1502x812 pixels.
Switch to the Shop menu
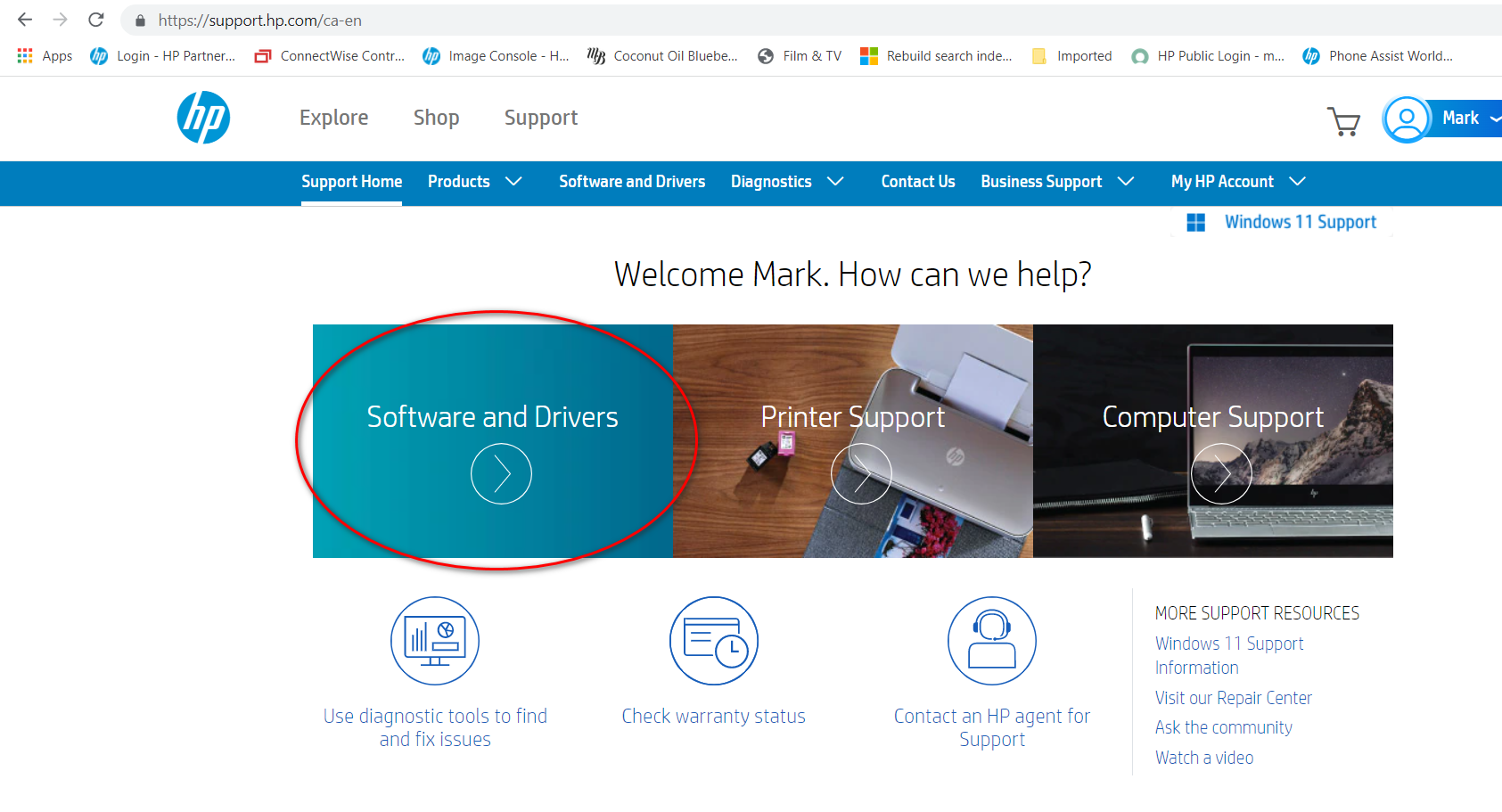point(436,117)
